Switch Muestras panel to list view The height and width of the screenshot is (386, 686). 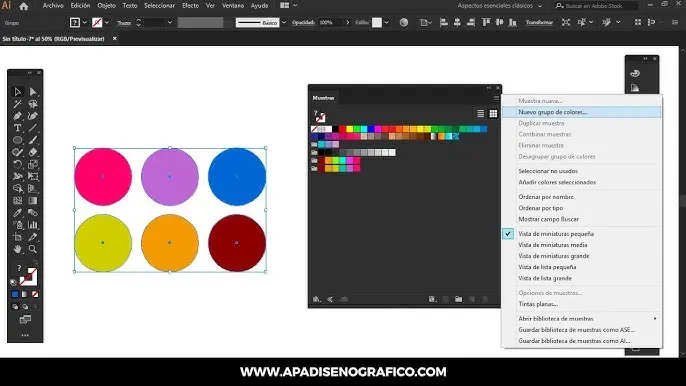tap(480, 114)
